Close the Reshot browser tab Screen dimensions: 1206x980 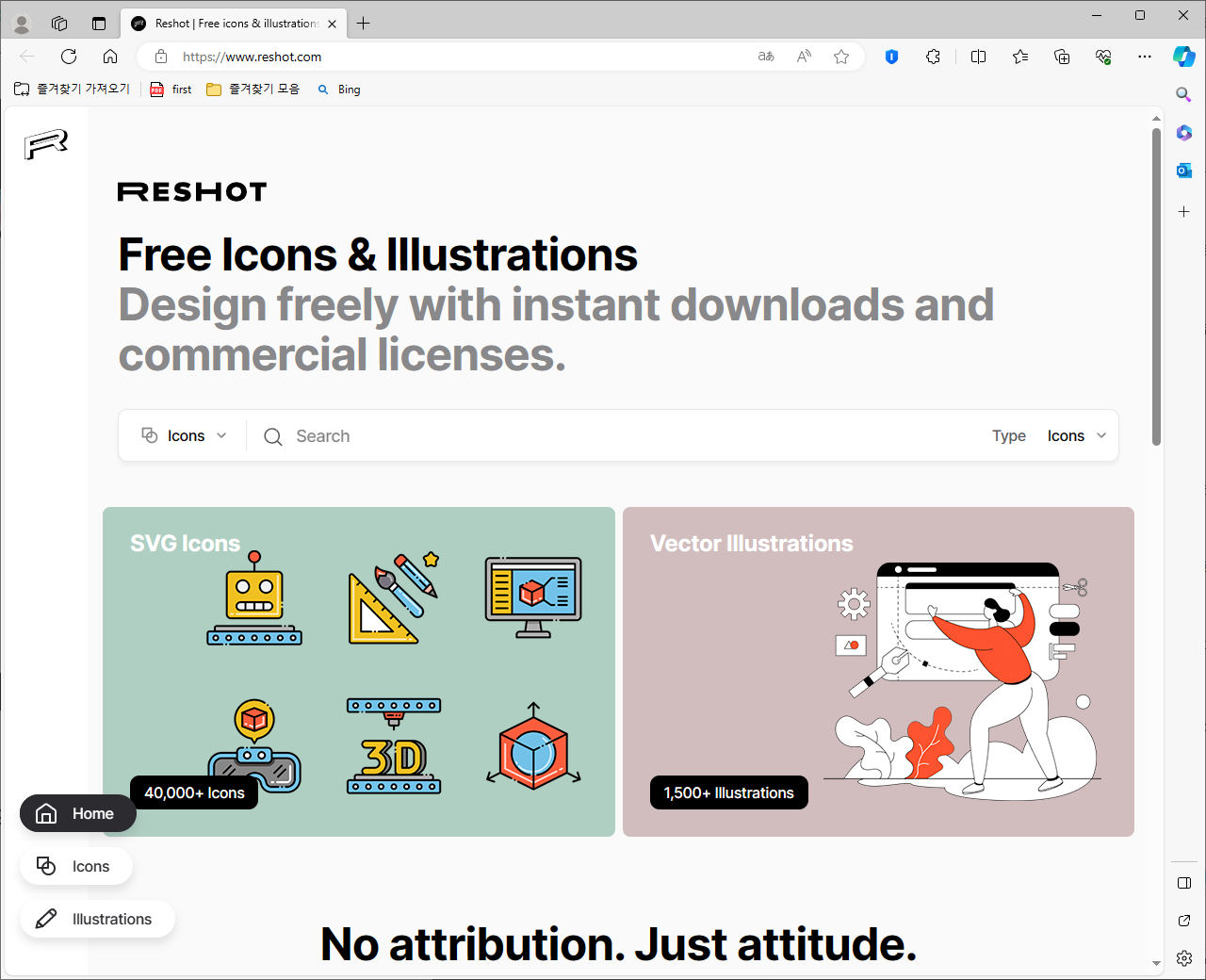point(332,24)
